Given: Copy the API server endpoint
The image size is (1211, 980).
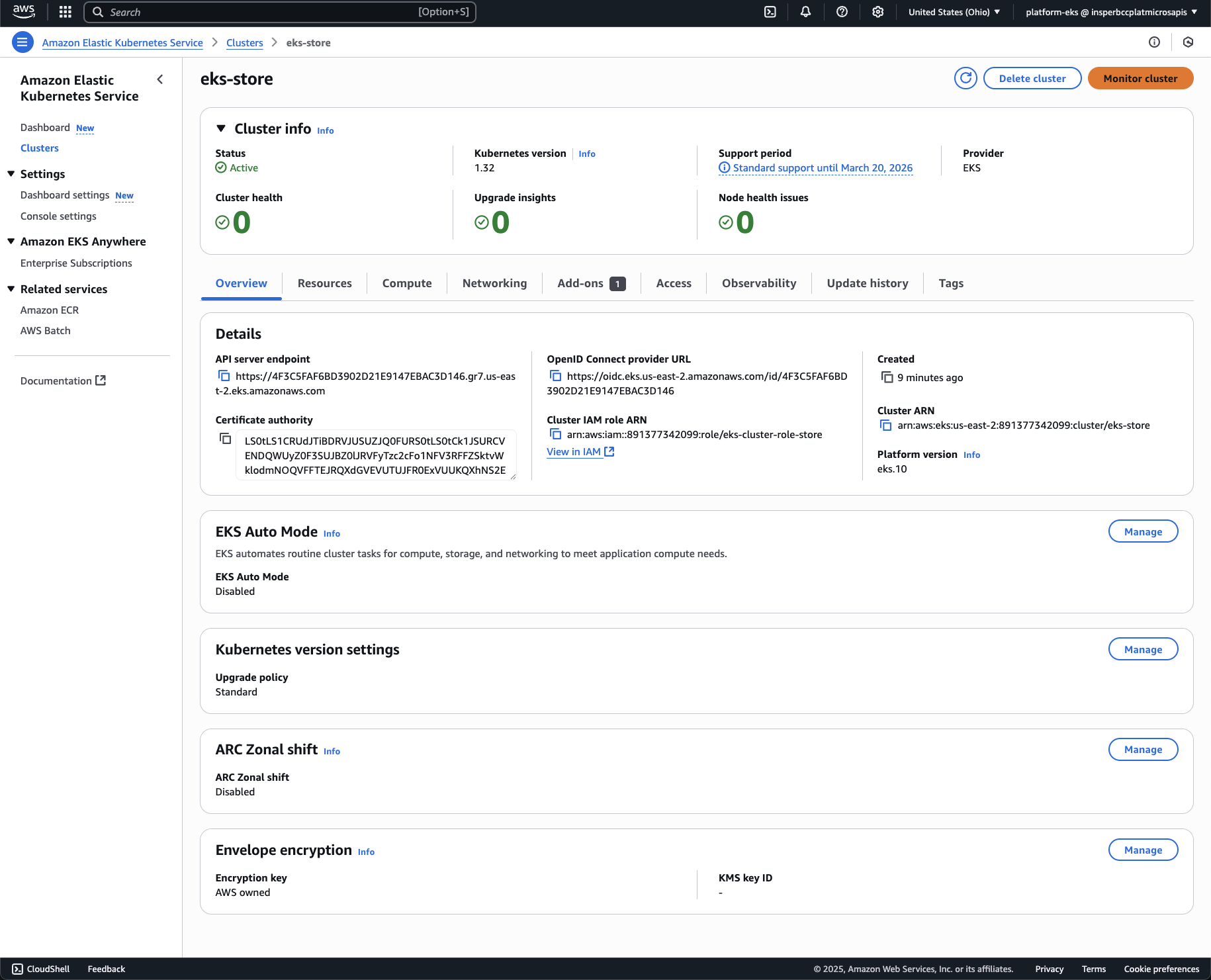Looking at the screenshot, I should (224, 376).
